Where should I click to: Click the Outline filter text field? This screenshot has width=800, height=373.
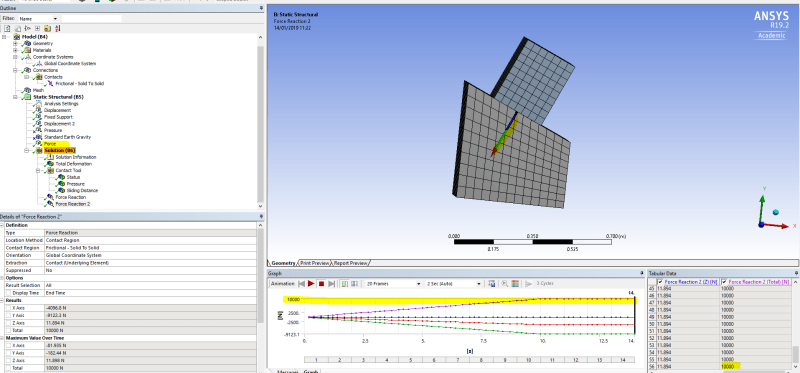92,18
